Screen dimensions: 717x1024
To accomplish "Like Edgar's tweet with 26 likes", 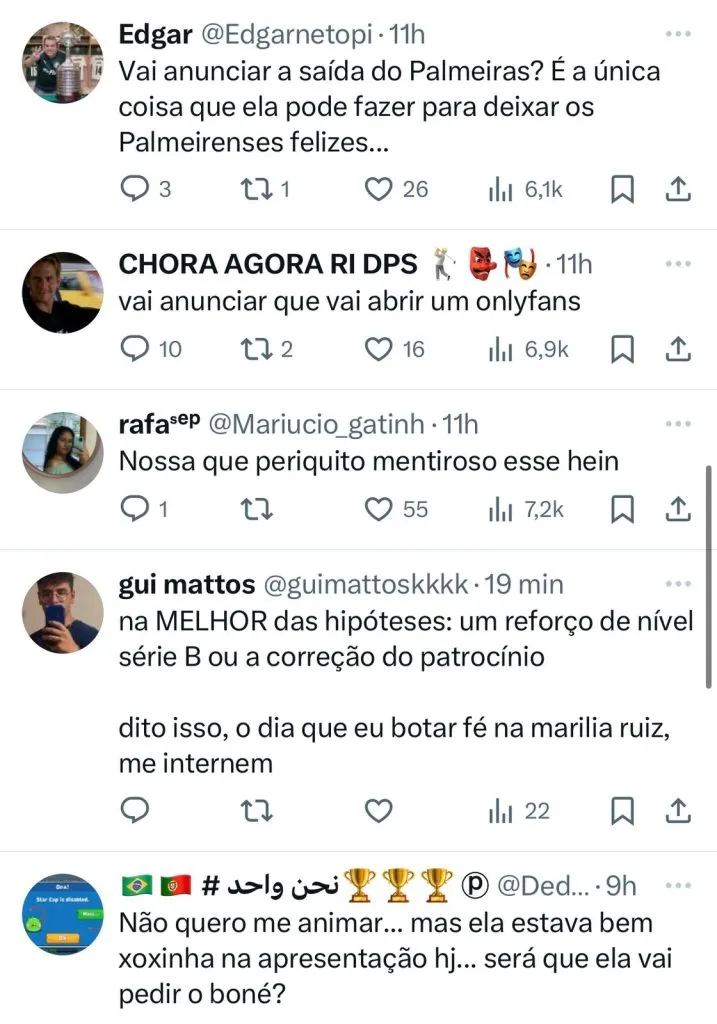I will tap(377, 188).
